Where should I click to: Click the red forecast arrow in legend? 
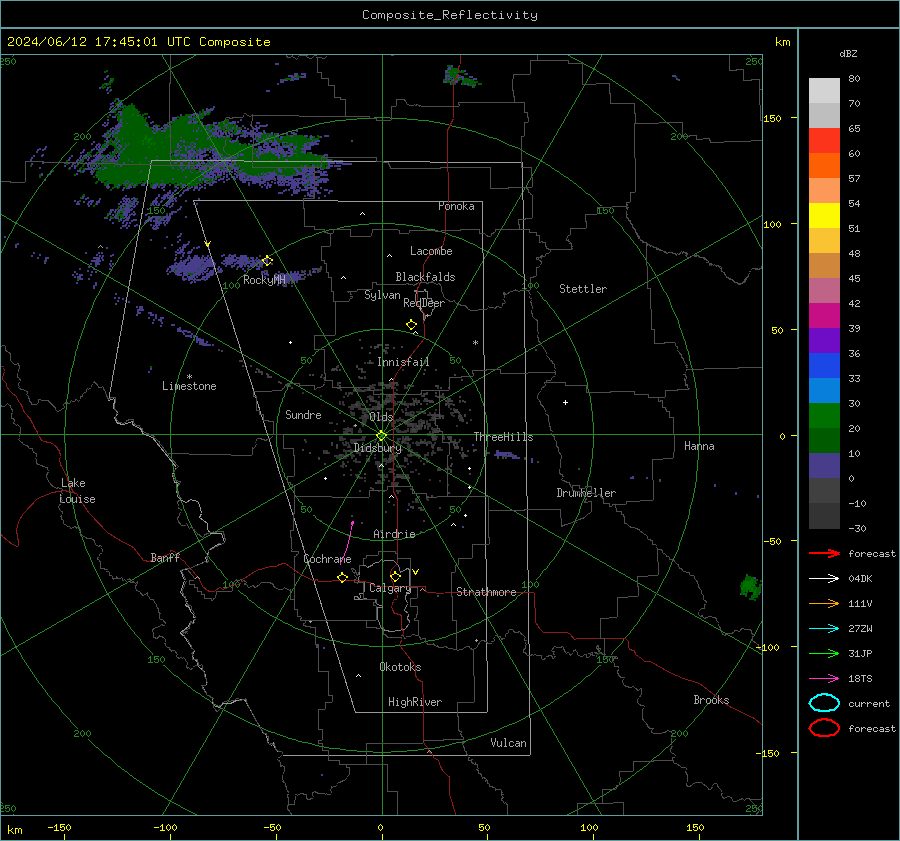coord(824,553)
